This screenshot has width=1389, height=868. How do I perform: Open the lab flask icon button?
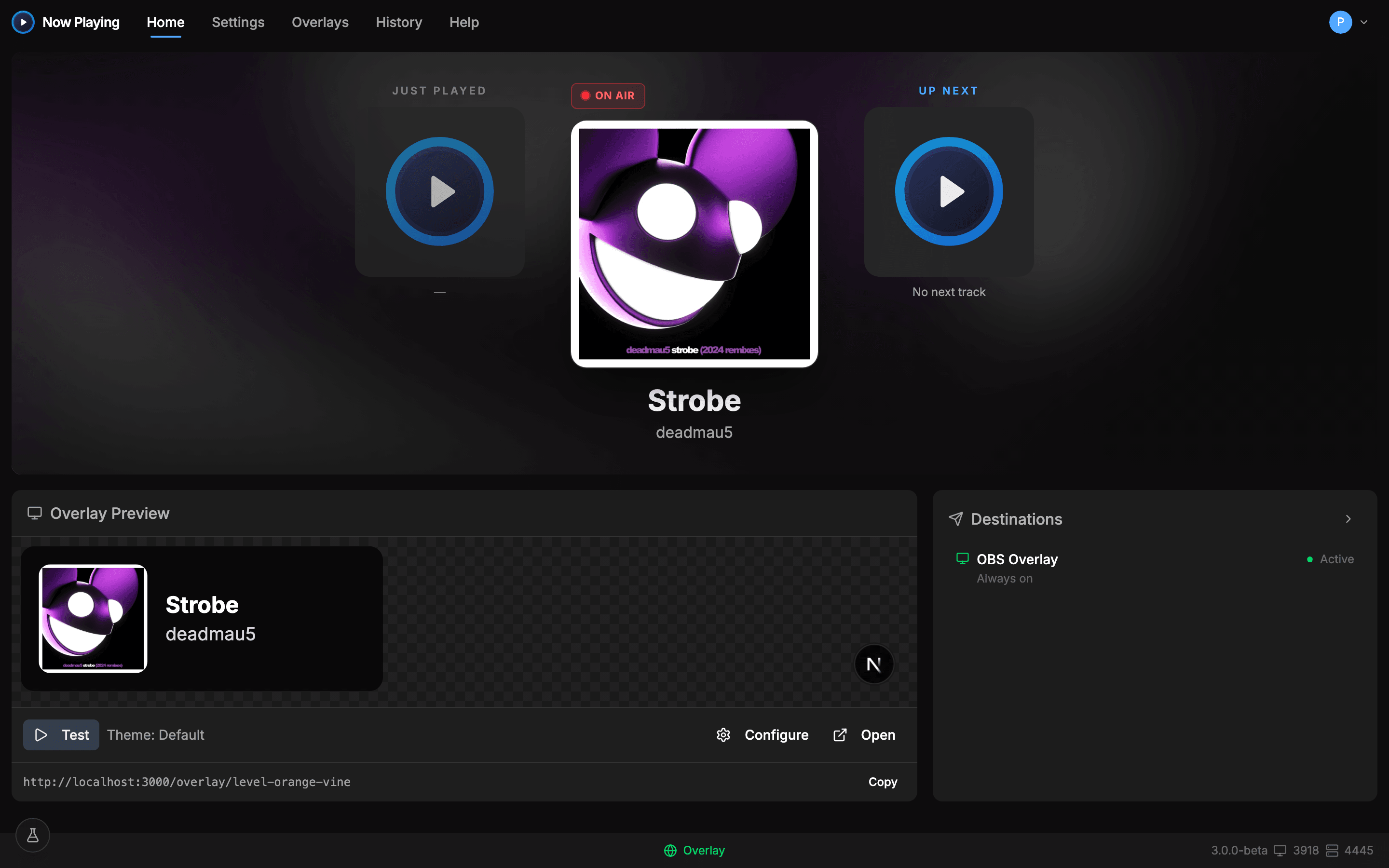pyautogui.click(x=33, y=835)
